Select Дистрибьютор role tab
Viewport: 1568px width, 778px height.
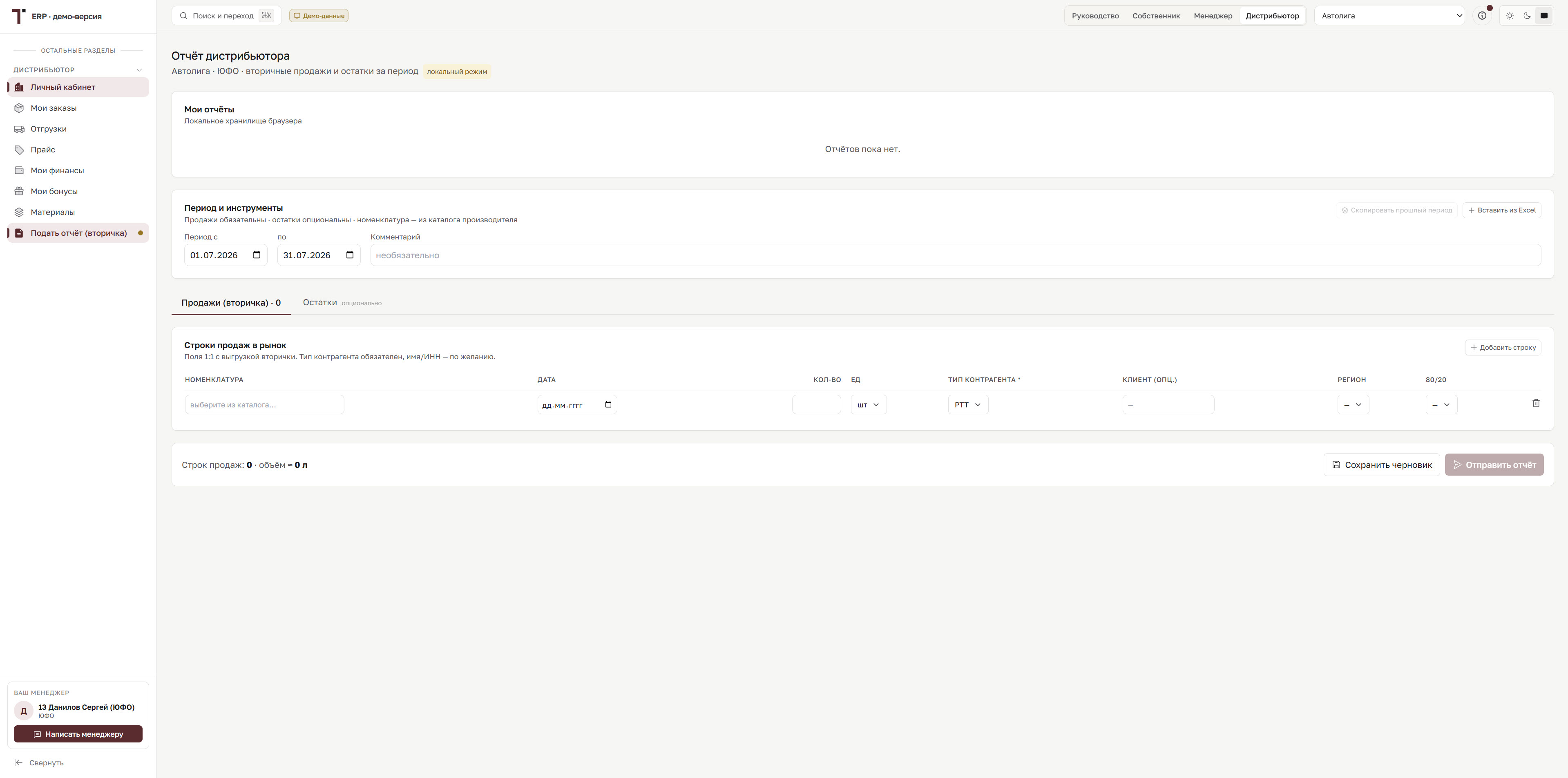click(x=1272, y=16)
